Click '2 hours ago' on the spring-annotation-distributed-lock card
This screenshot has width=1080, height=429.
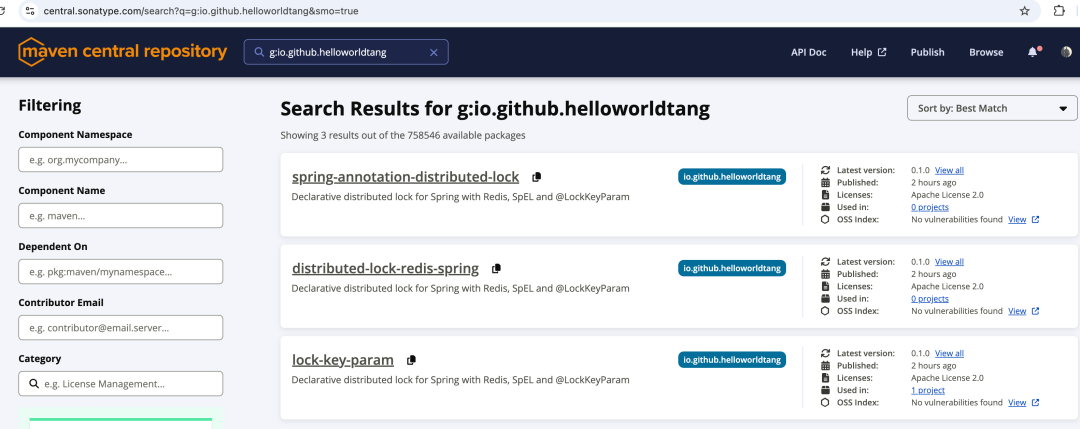[933, 182]
